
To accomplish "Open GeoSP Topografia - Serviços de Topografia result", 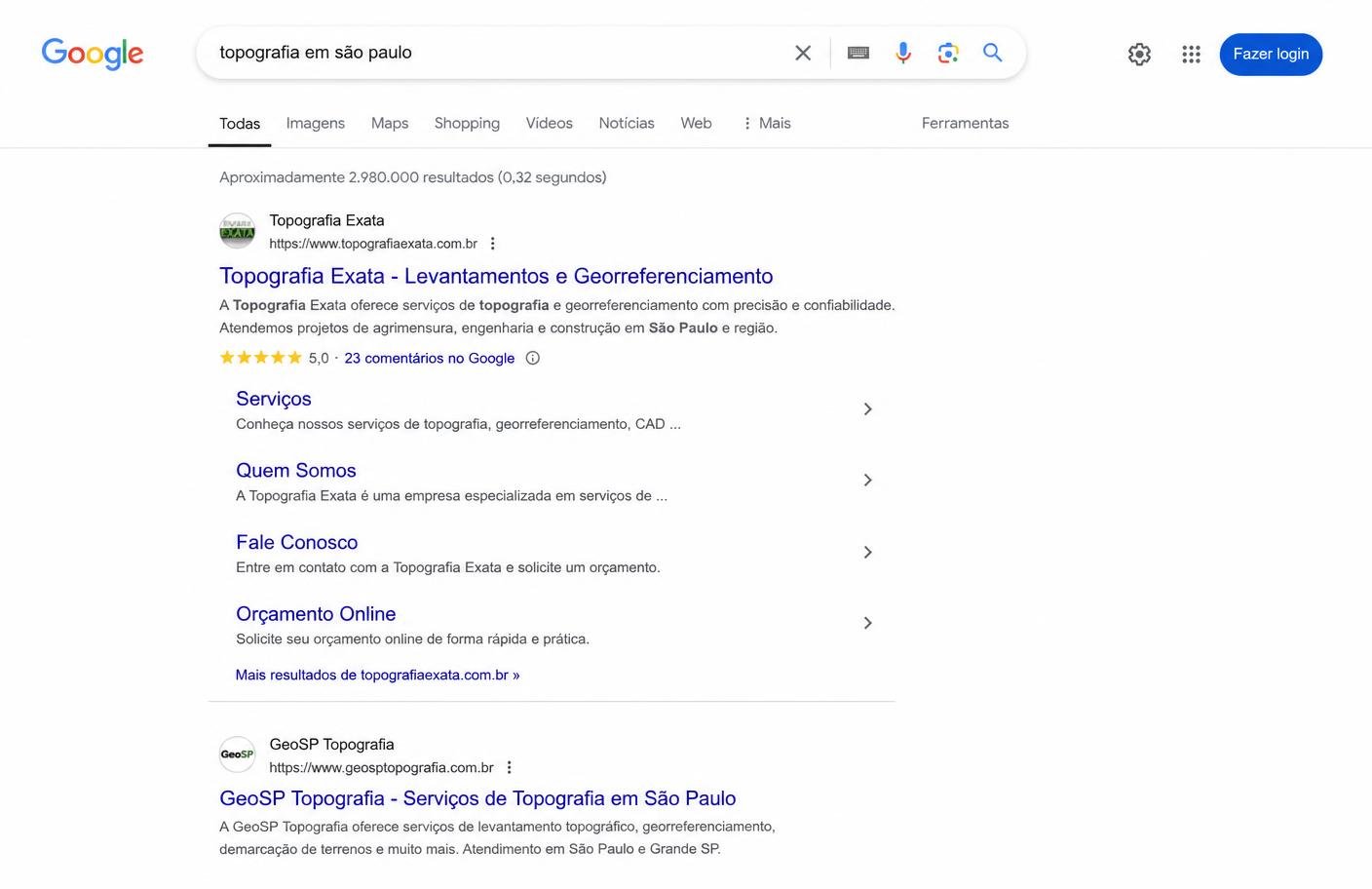I will 477,798.
